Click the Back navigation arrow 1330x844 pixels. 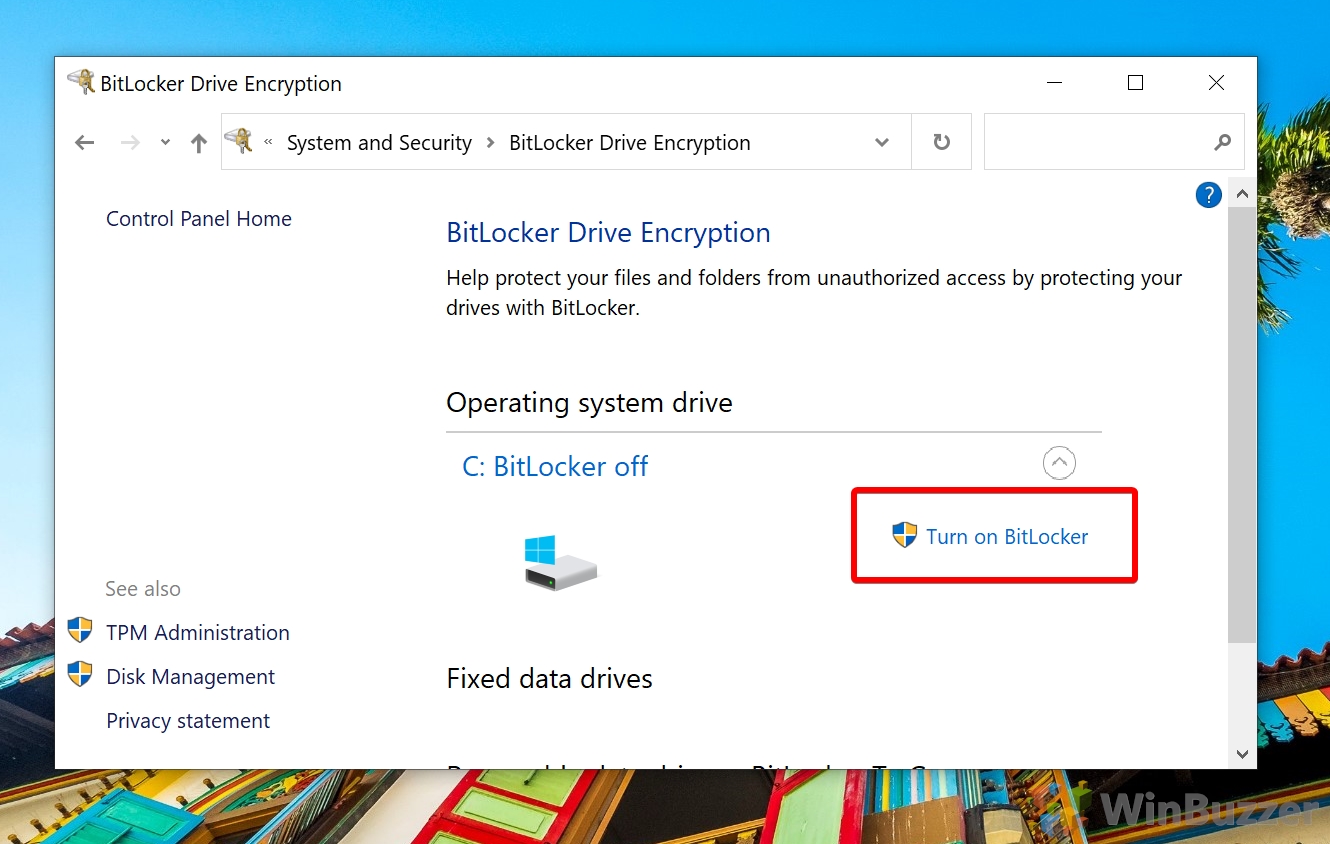point(85,143)
